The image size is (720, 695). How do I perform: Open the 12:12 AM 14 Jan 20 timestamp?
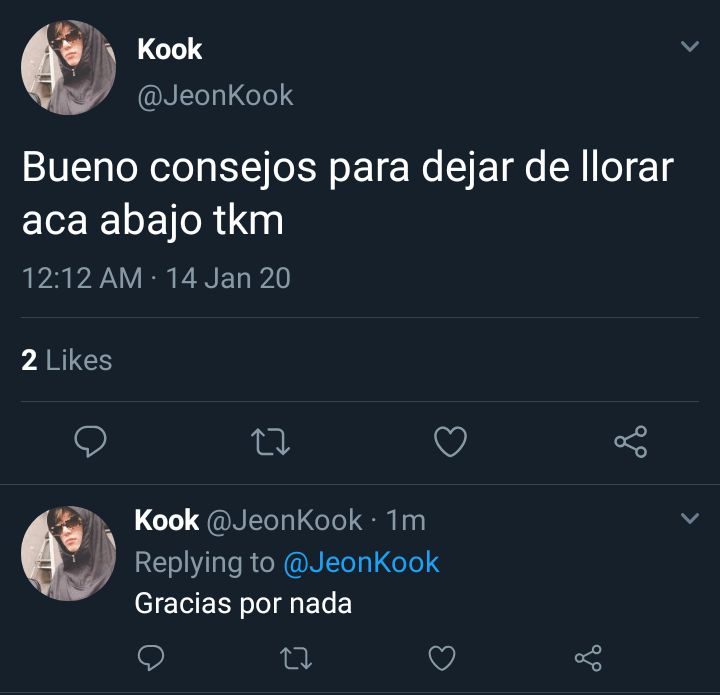(x=156, y=278)
